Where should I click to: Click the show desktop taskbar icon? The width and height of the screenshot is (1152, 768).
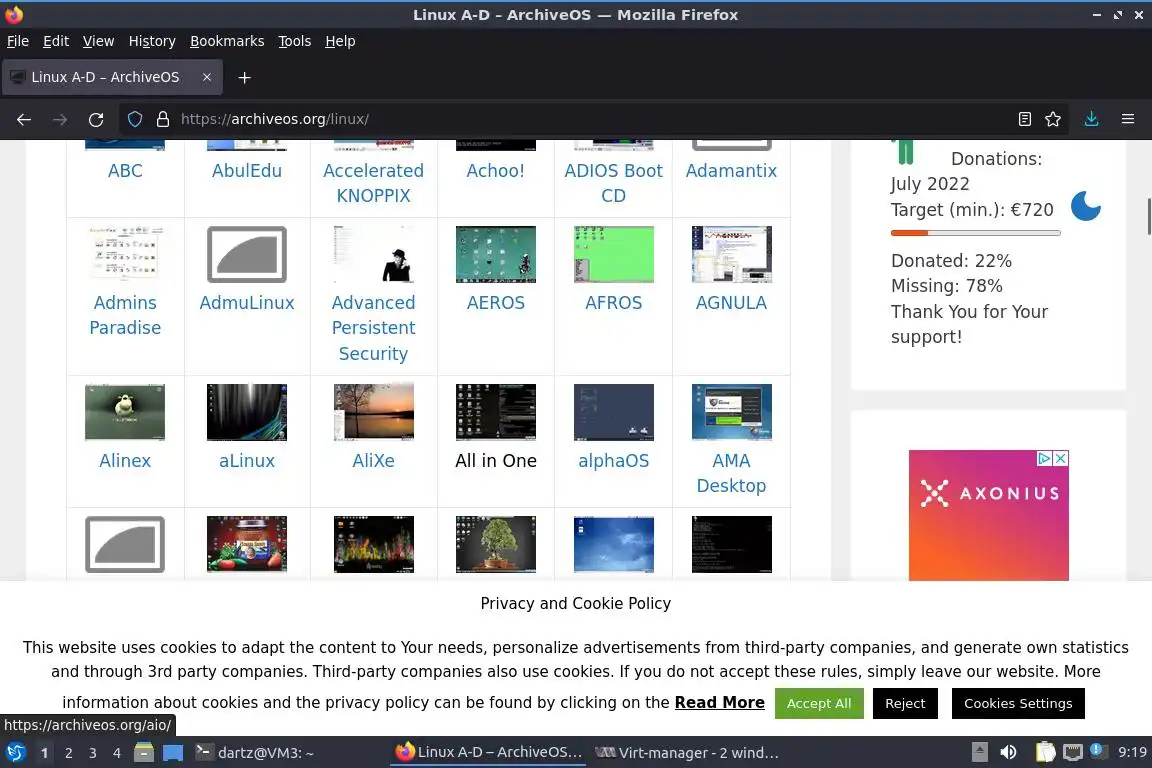click(173, 753)
